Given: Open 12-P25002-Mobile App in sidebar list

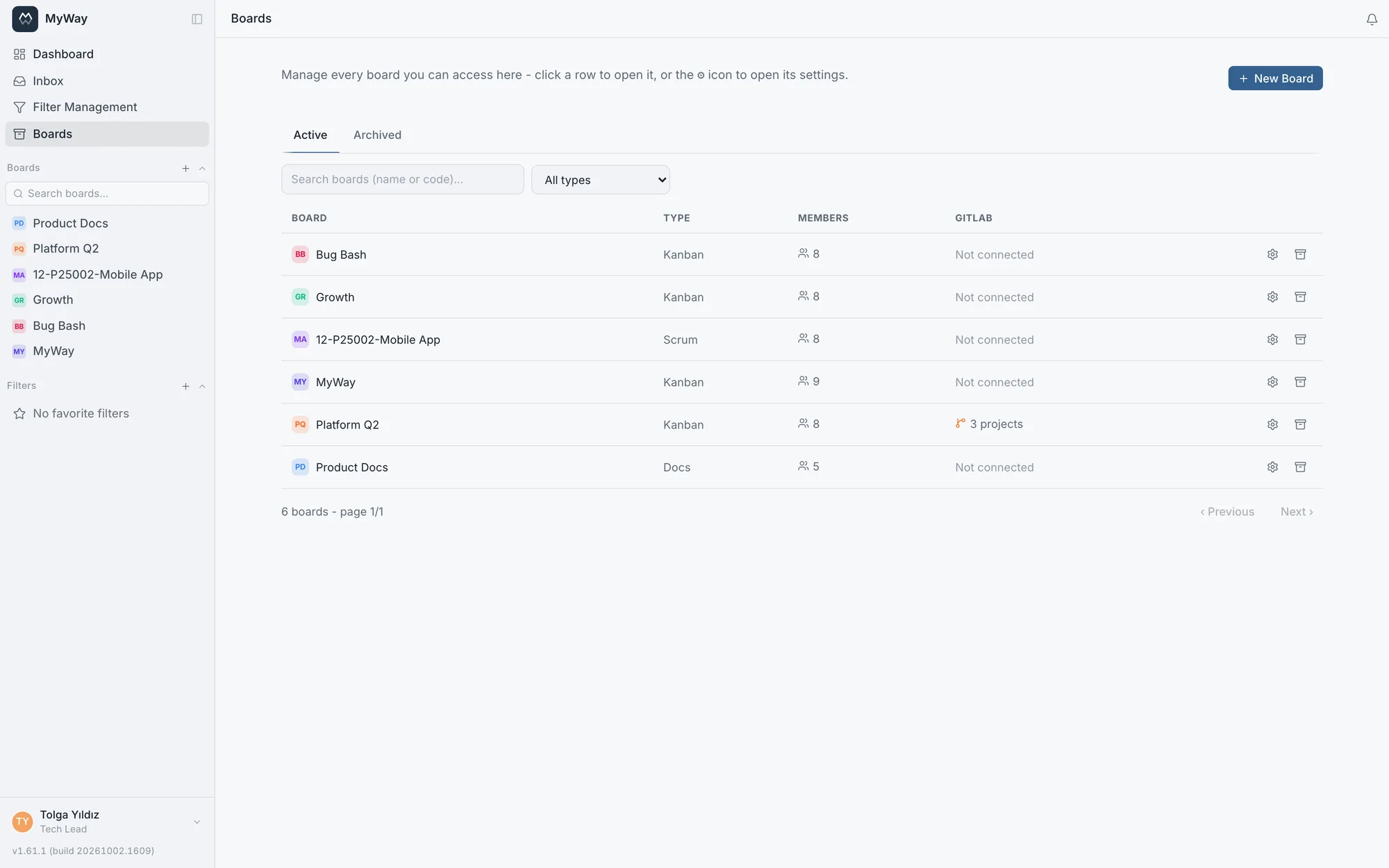Looking at the screenshot, I should pyautogui.click(x=107, y=275).
